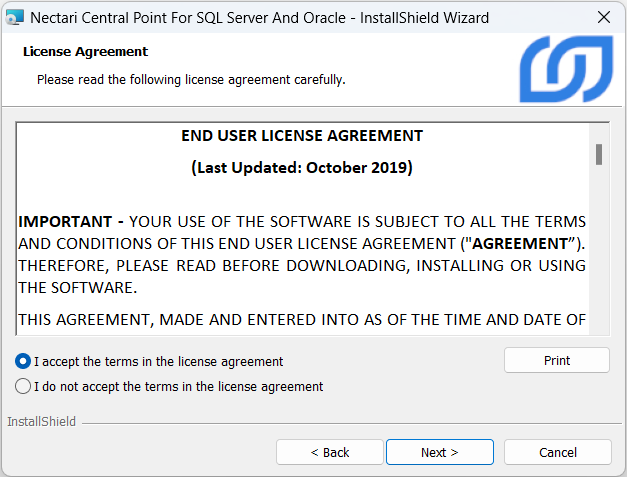
Task: Click the 'InstallShield' label at bottom left
Action: [41, 422]
